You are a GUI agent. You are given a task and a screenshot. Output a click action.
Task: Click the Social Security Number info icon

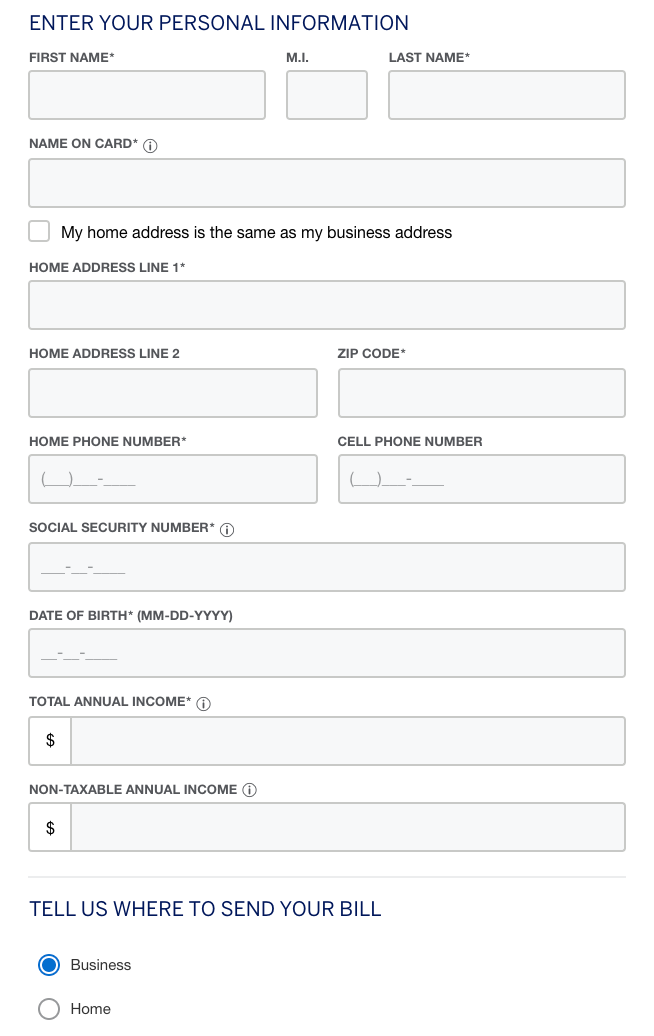tap(227, 529)
